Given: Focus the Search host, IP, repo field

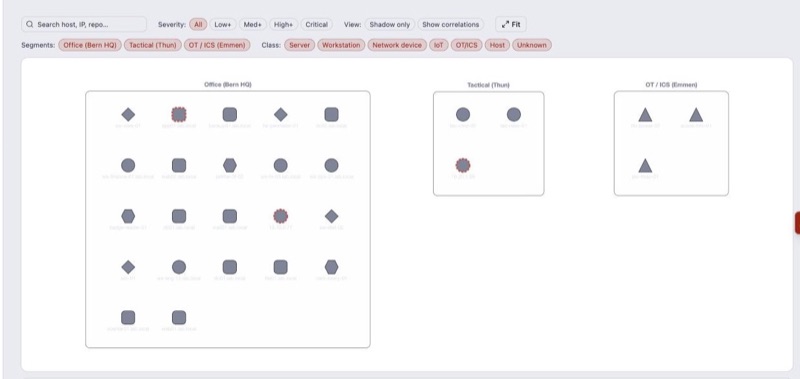Looking at the screenshot, I should (84, 24).
